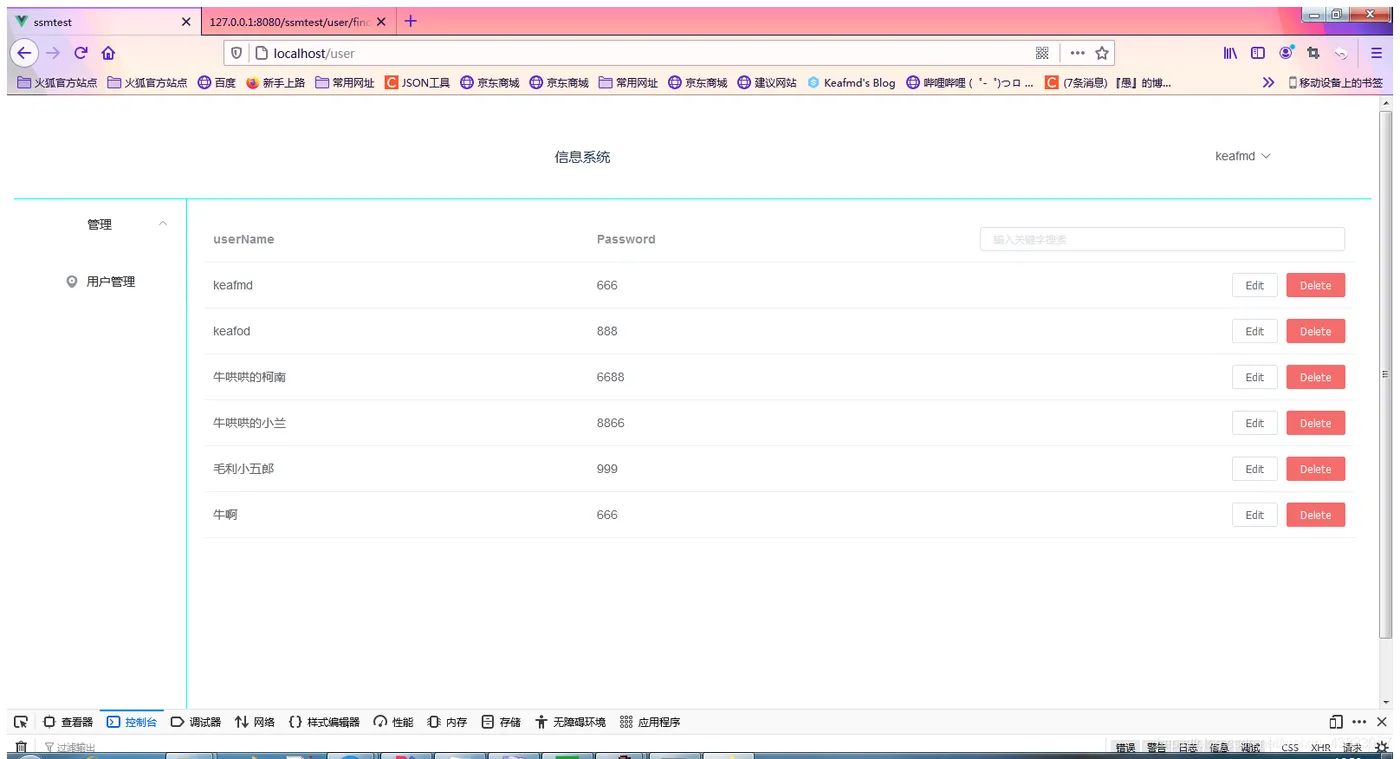
Task: Open the 存储 storage tab
Action: coord(501,722)
